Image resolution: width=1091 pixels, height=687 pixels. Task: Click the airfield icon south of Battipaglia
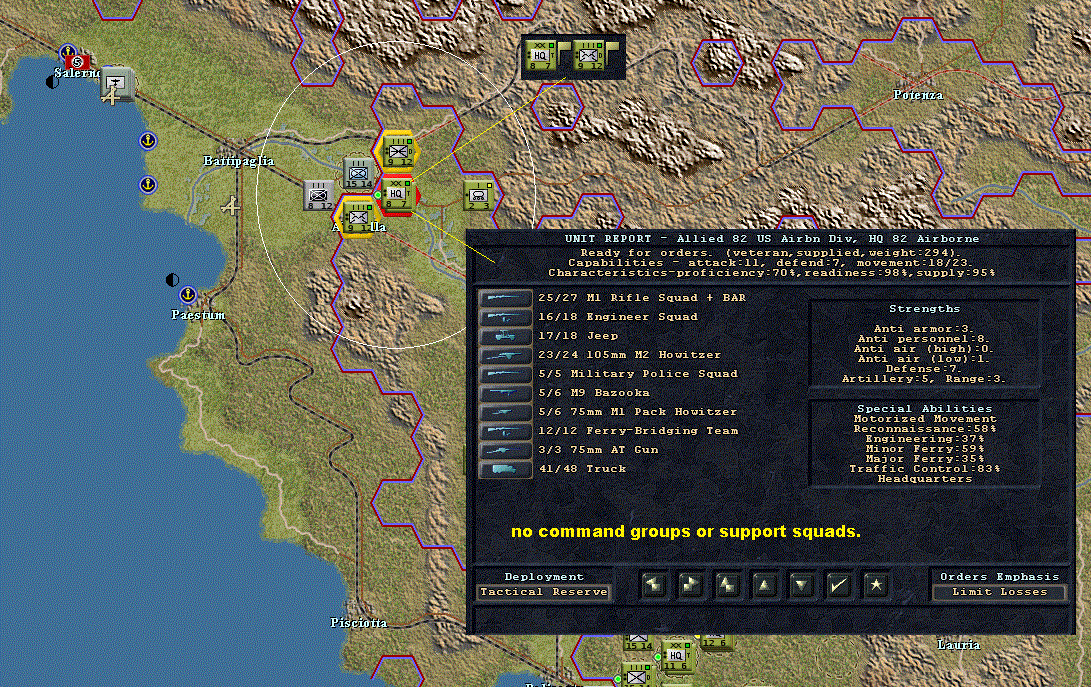(231, 206)
